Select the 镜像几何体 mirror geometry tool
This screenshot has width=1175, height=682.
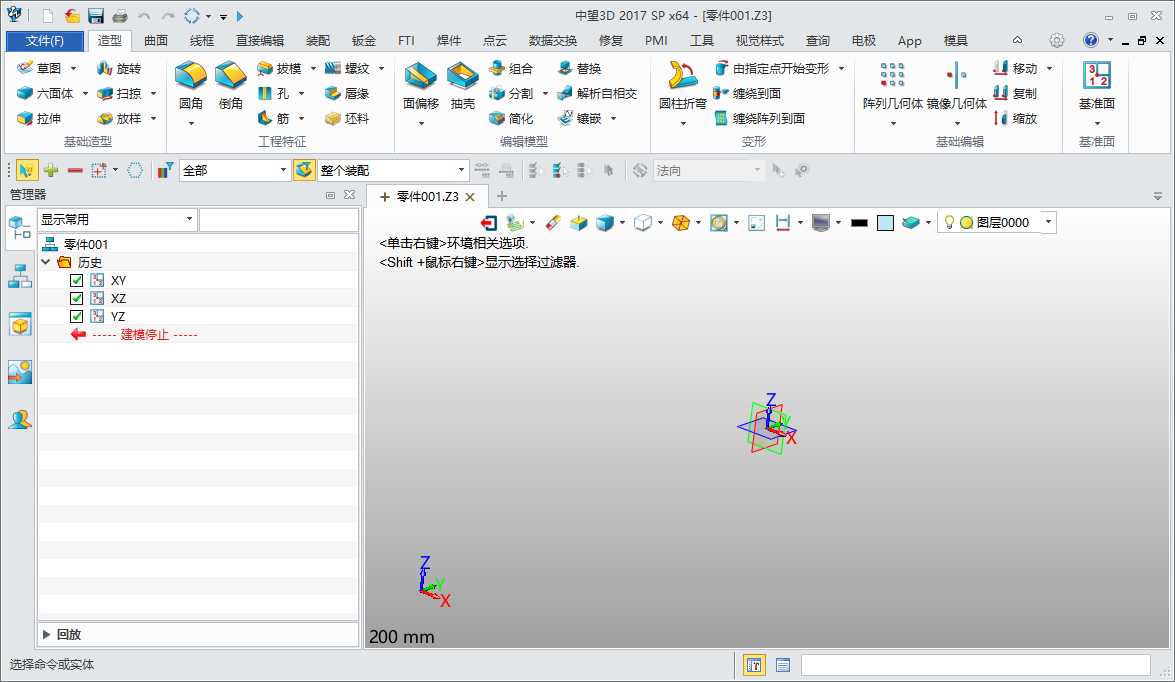pyautogui.click(x=956, y=85)
